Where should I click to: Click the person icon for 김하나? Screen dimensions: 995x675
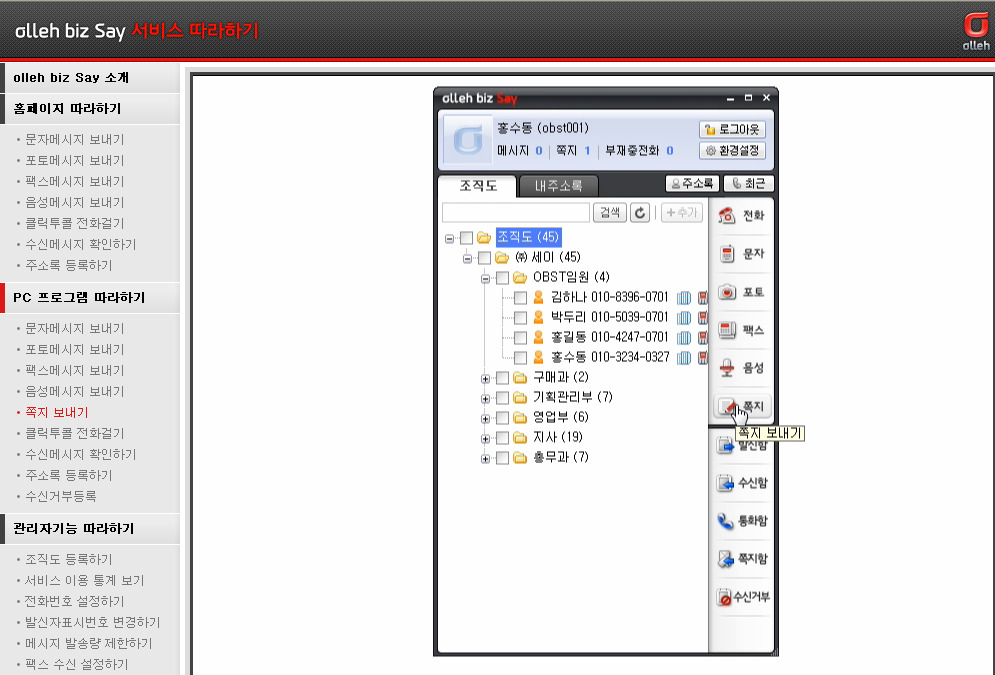point(538,297)
